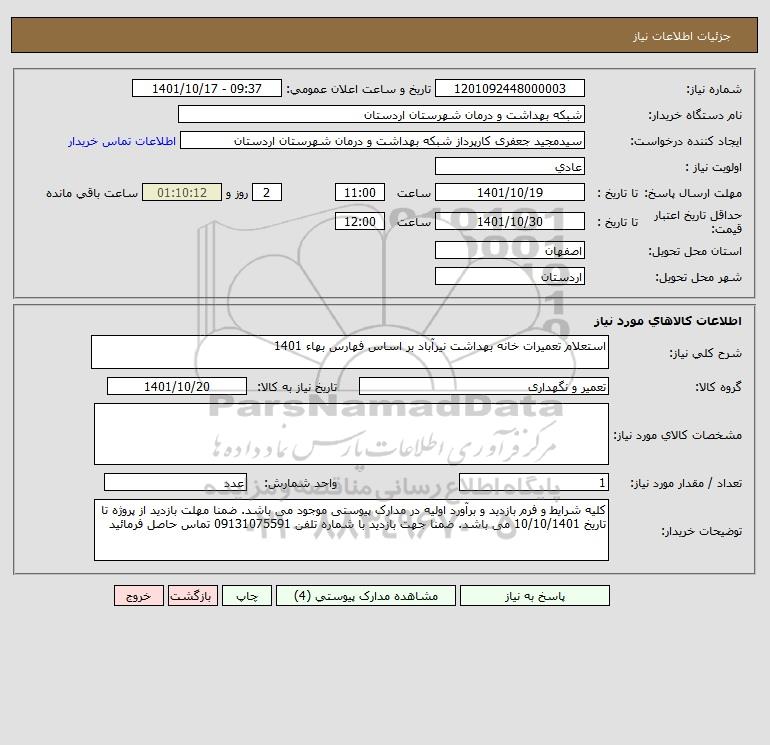Click the goods group field تعمیر و نگهداری

pyautogui.click(x=484, y=386)
